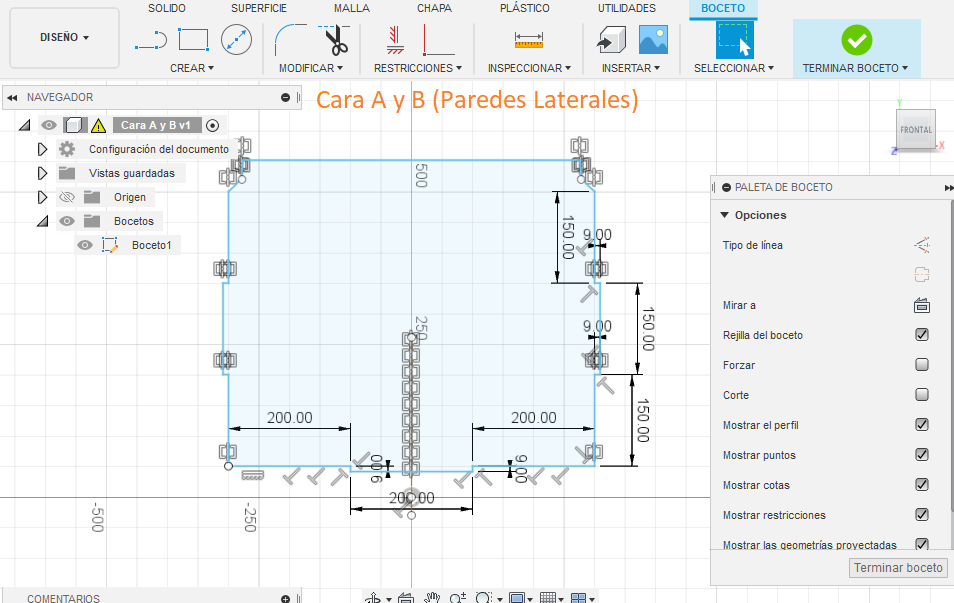The height and width of the screenshot is (603, 954).
Task: Click the gear icon of Configuración del documento
Action: point(67,149)
